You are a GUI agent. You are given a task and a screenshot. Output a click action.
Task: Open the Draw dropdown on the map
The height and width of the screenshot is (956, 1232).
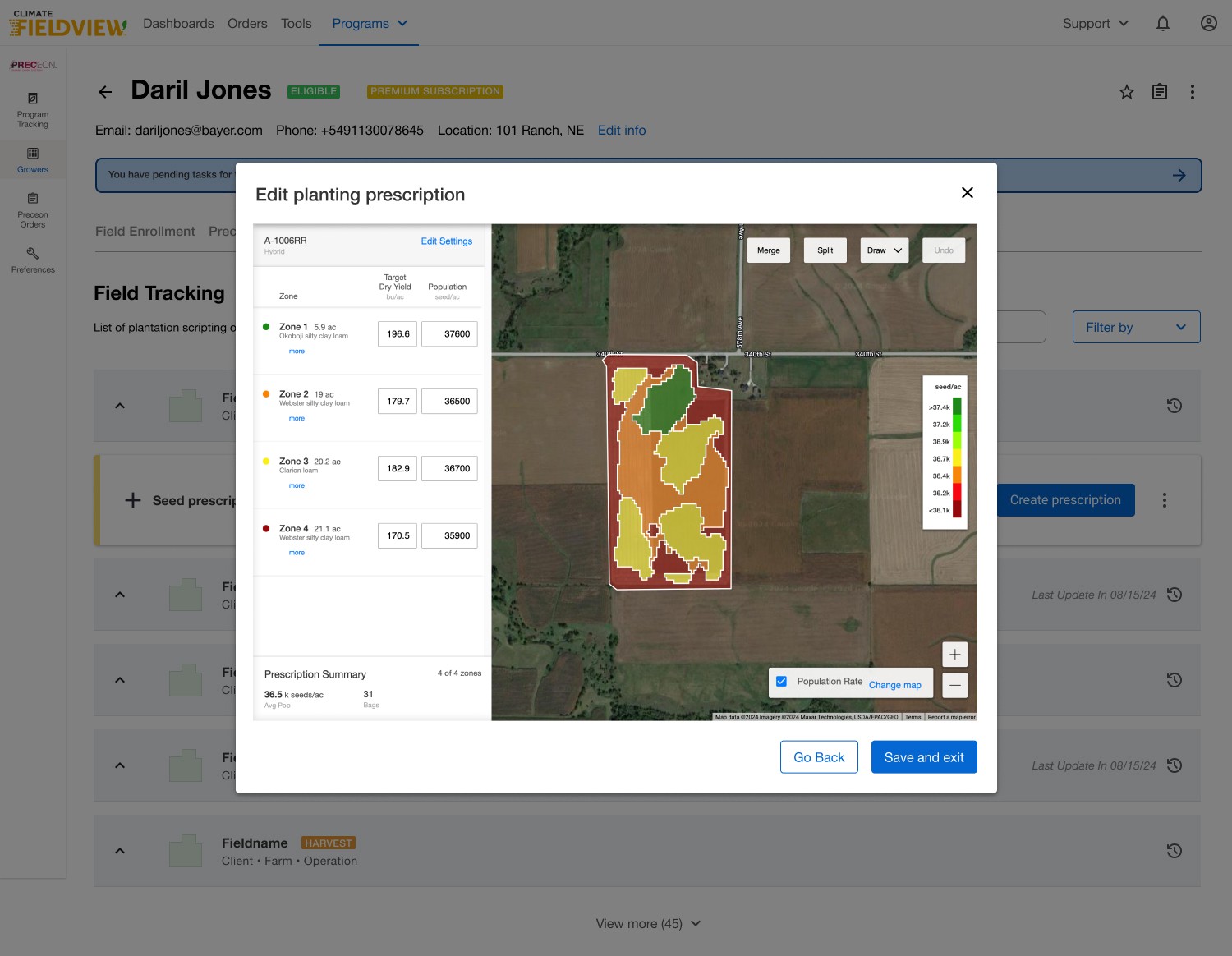point(885,250)
